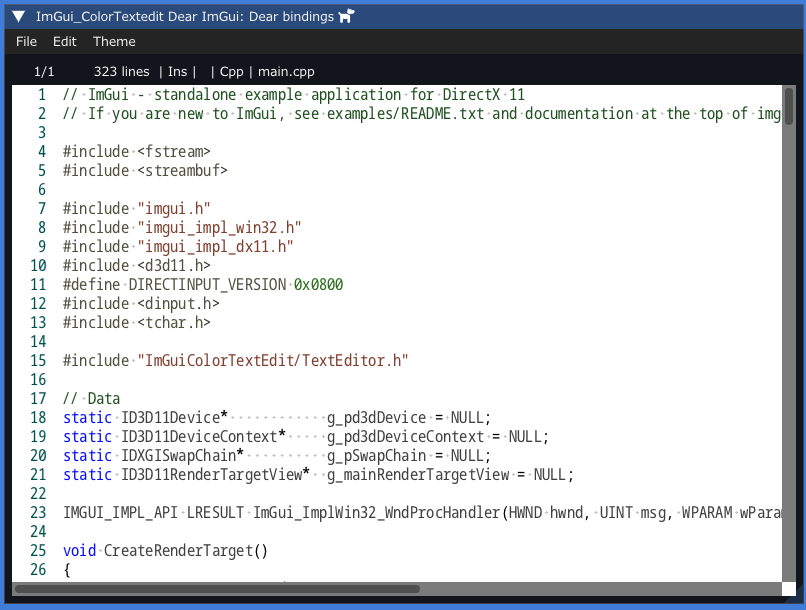806x610 pixels.
Task: Click the ImGui_ImplWin32_WndProcHandler function name
Action: coord(376,513)
